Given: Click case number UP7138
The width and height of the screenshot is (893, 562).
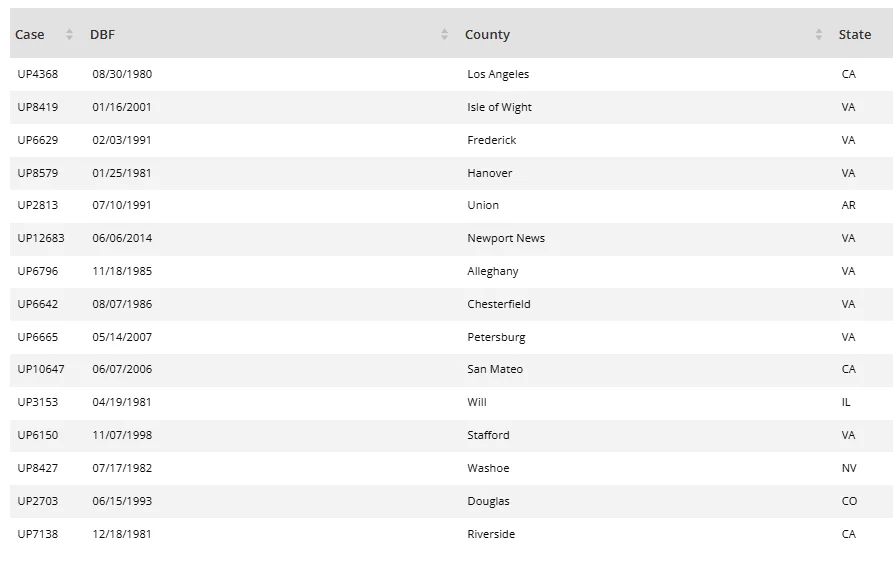Looking at the screenshot, I should coord(38,534).
